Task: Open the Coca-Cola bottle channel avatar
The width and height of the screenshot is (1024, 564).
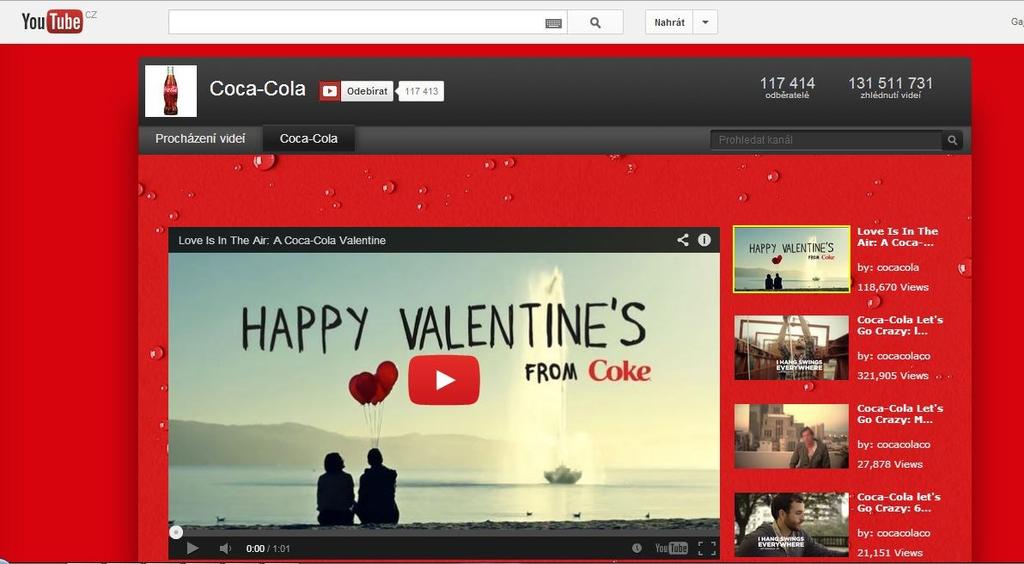Action: click(170, 91)
